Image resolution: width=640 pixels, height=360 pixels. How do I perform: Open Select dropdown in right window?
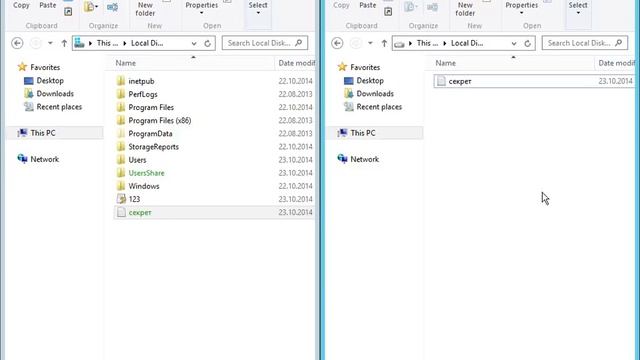click(x=578, y=9)
